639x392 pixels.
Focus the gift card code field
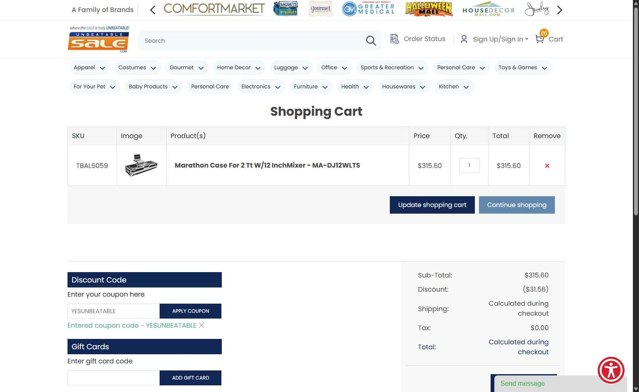coord(113,378)
